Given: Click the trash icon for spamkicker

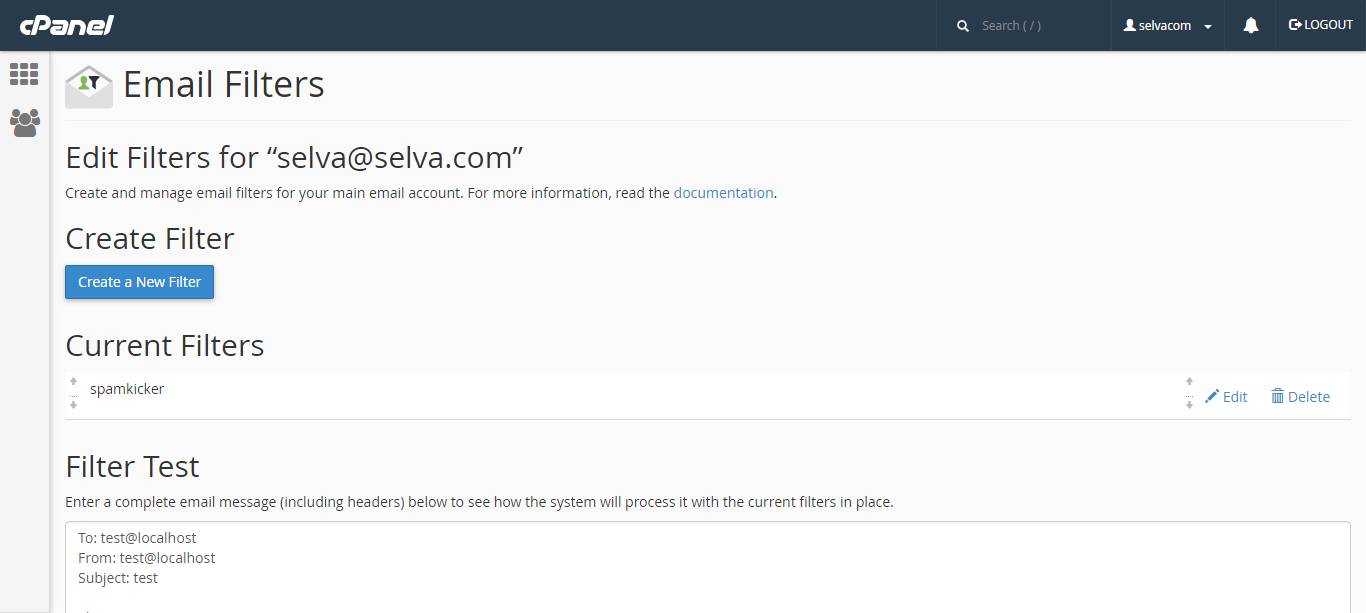Looking at the screenshot, I should (x=1278, y=396).
